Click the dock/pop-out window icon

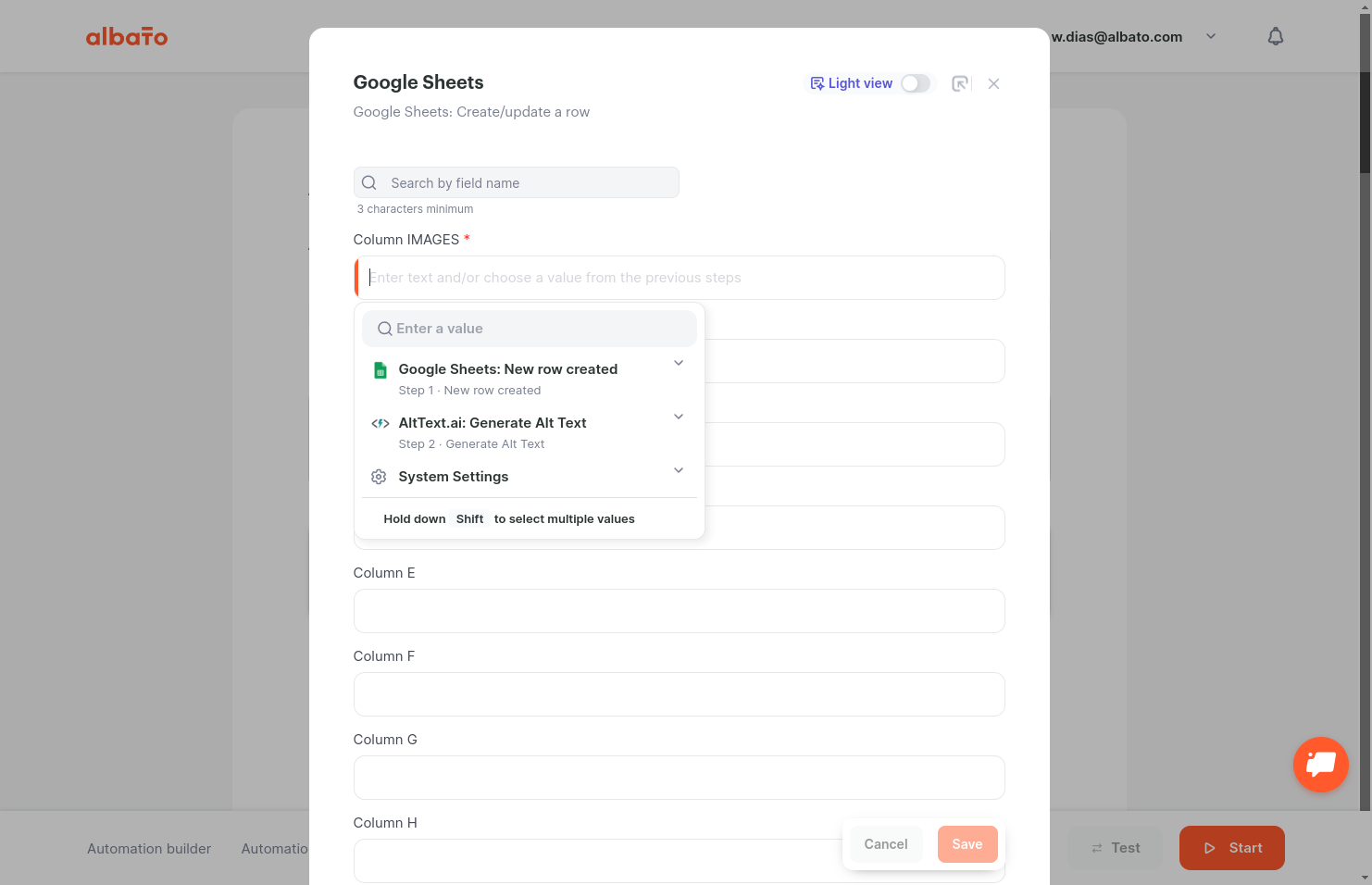961,83
